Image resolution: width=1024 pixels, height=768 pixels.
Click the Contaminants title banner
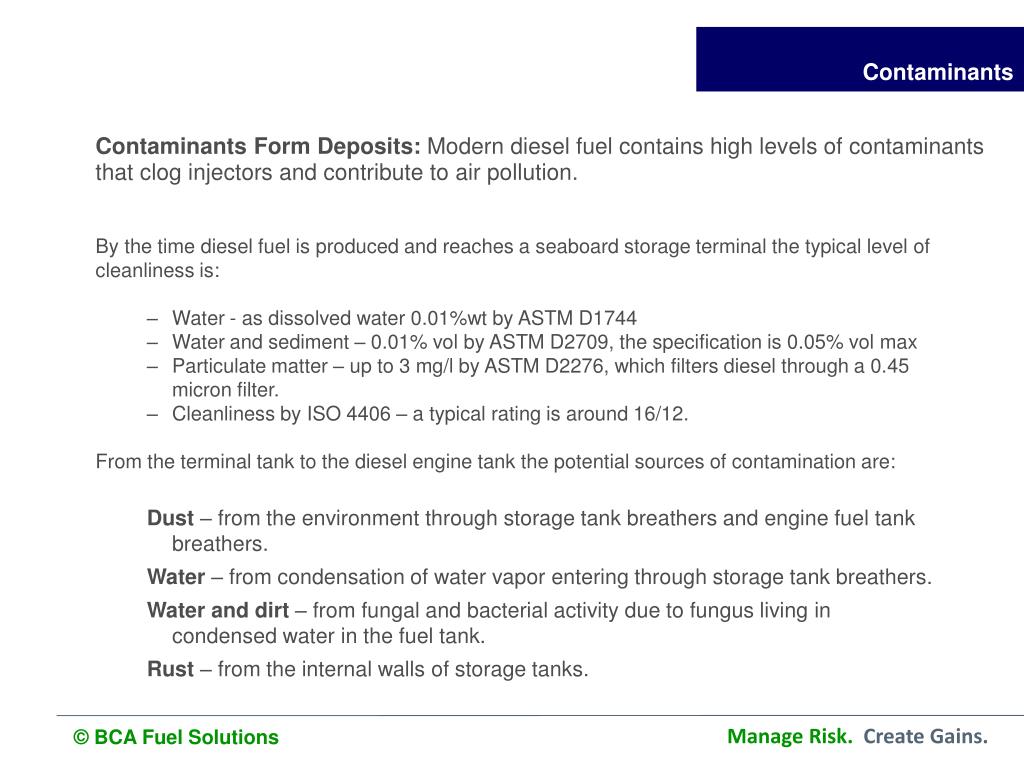(x=859, y=59)
